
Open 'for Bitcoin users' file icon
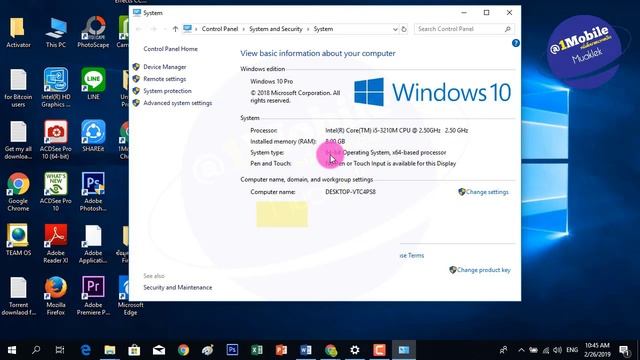point(18,88)
